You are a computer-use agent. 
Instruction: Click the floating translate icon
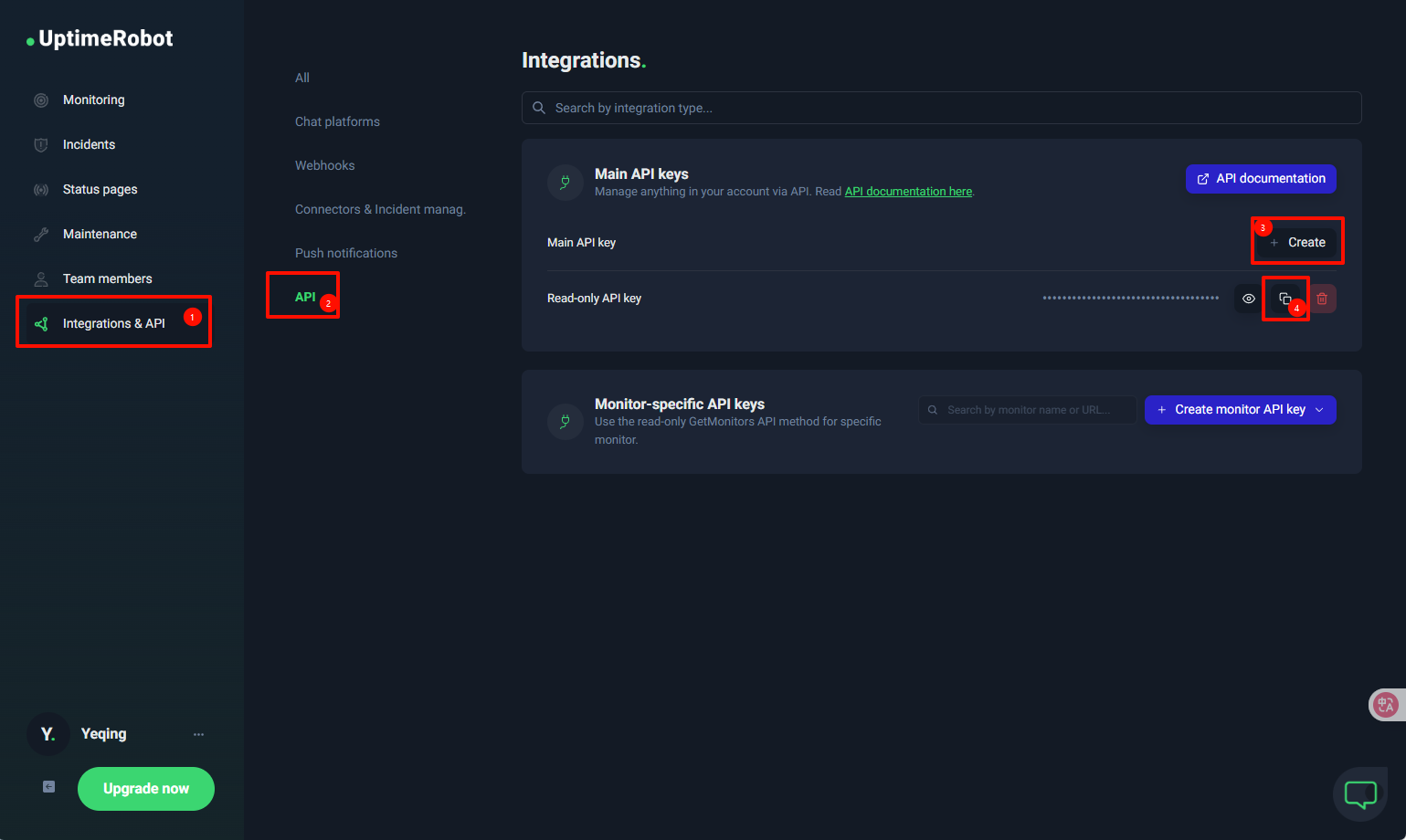(1386, 705)
